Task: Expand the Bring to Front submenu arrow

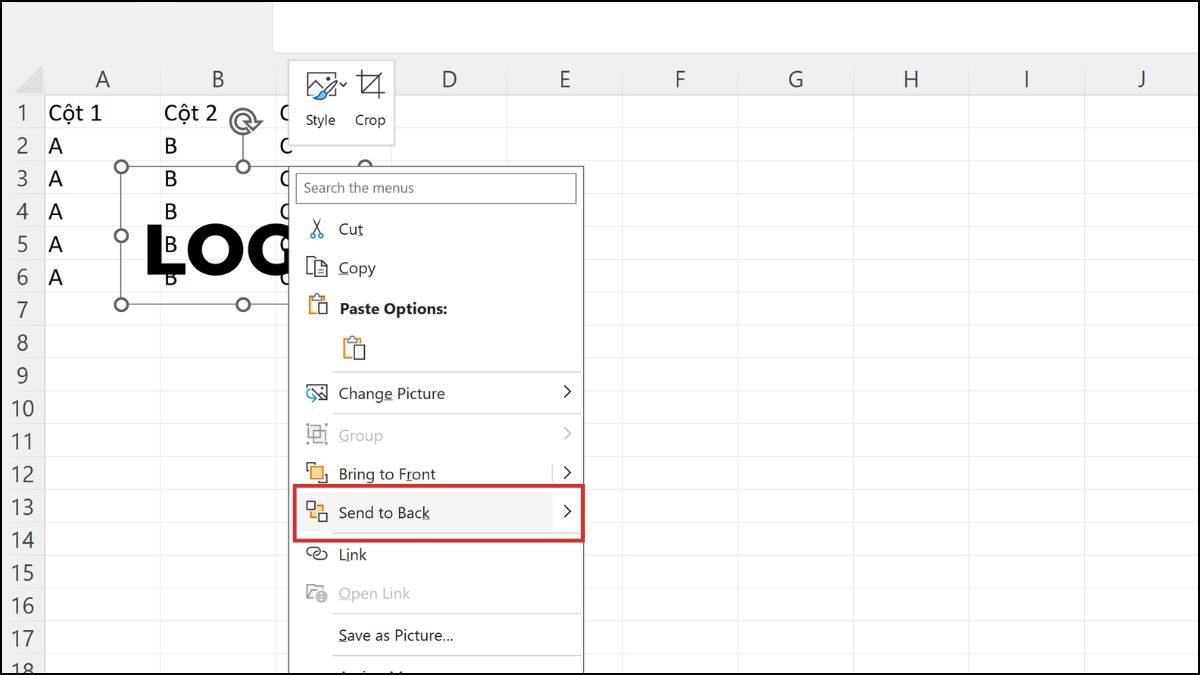Action: pyautogui.click(x=567, y=472)
